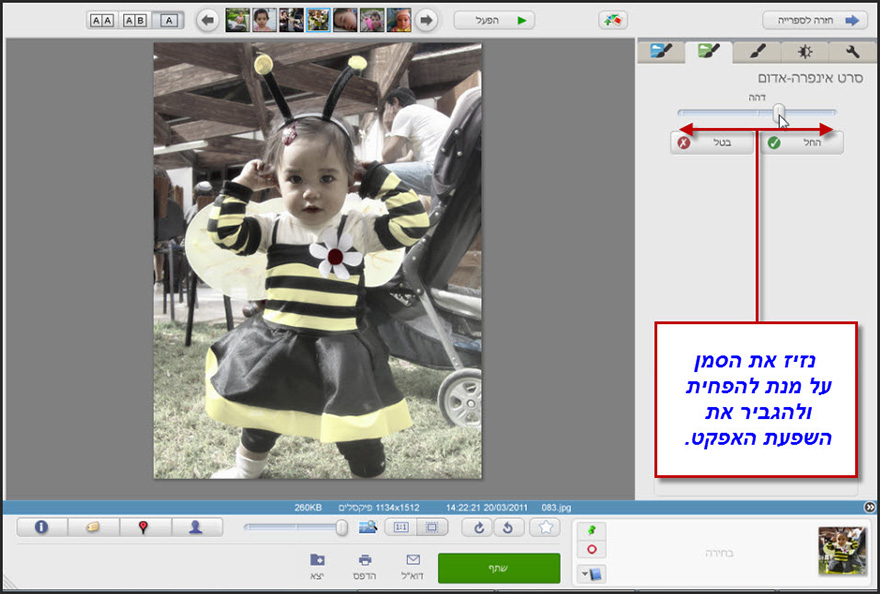Select the highlighted girl thumbnail in the filmstrip
Screen dimensions: 880x594
(x=319, y=17)
